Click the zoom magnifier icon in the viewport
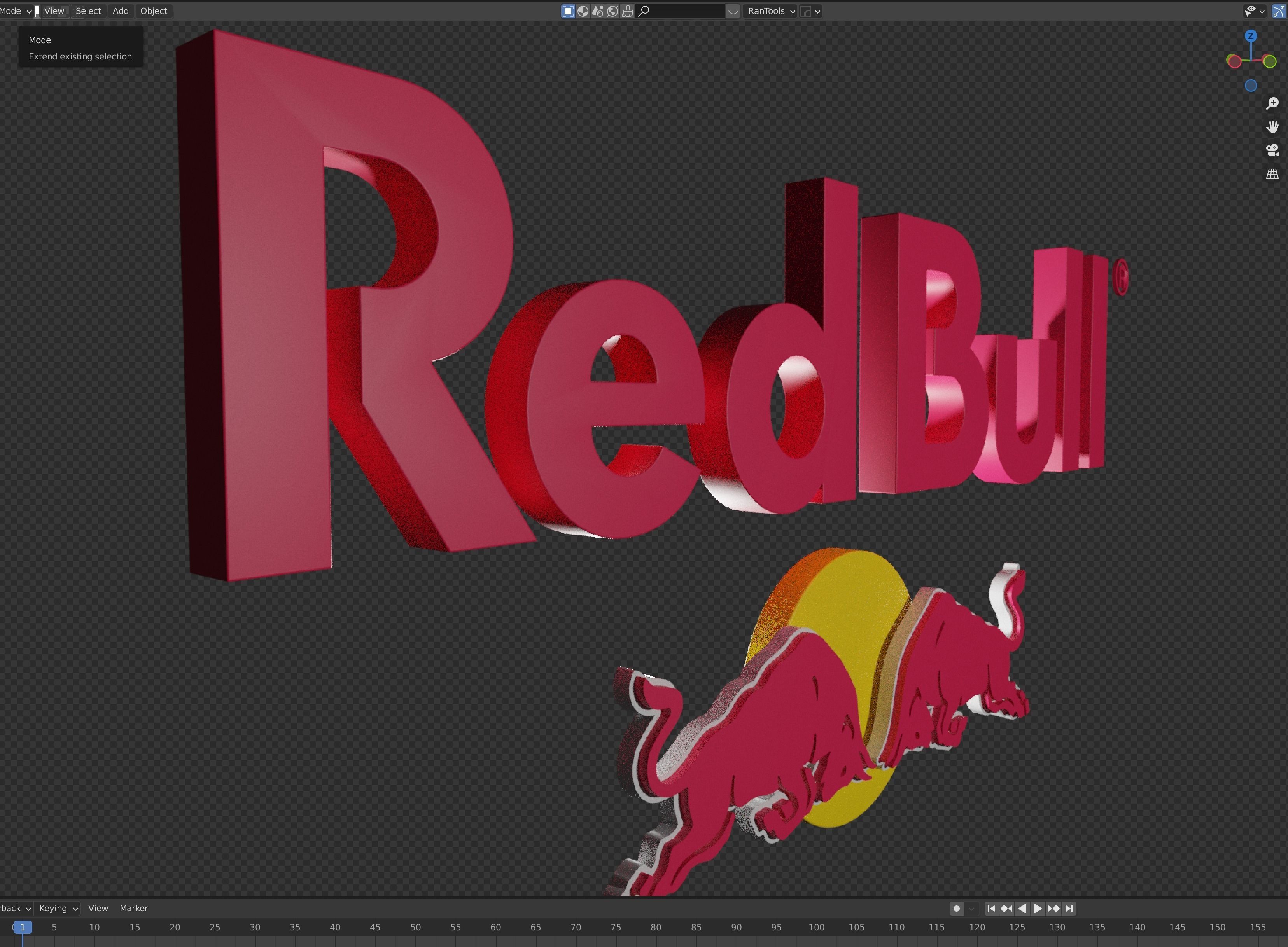 pyautogui.click(x=1272, y=103)
